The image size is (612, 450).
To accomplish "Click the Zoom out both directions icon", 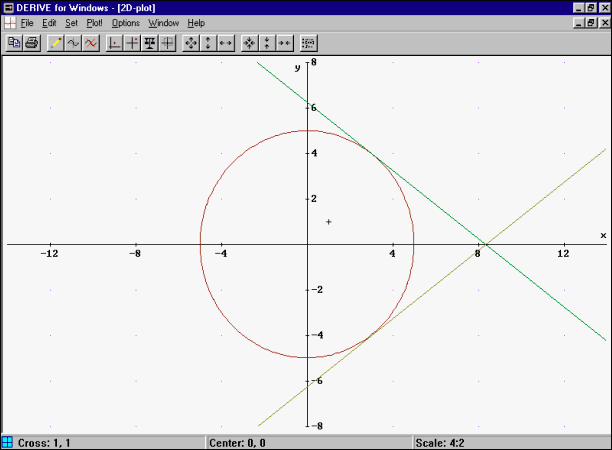I will pos(191,43).
